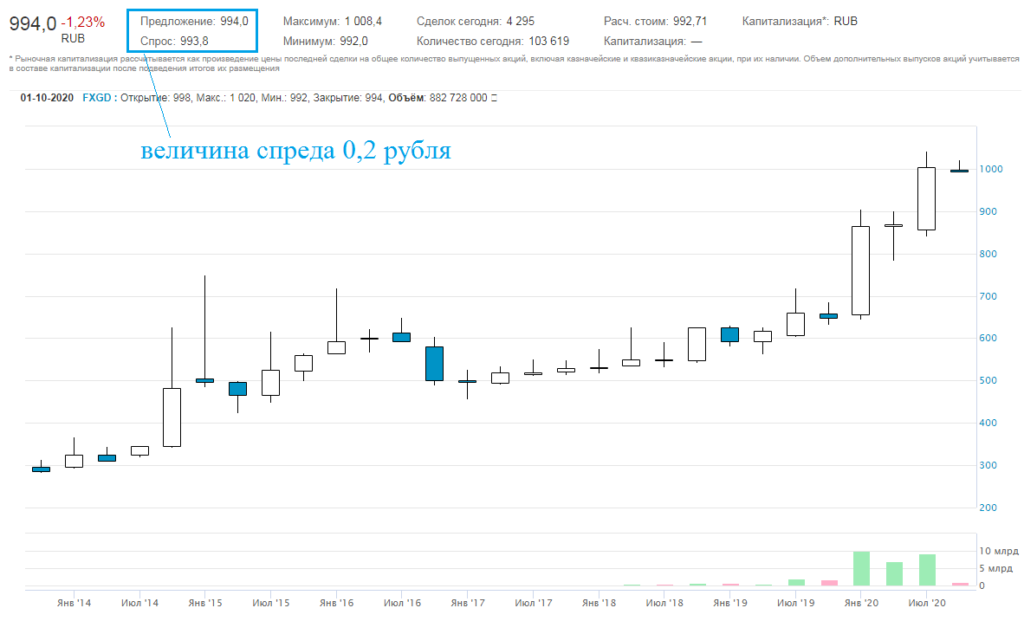Click the -1,23% price change indicator
Image resolution: width=1024 pixels, height=621 pixels.
pos(83,22)
